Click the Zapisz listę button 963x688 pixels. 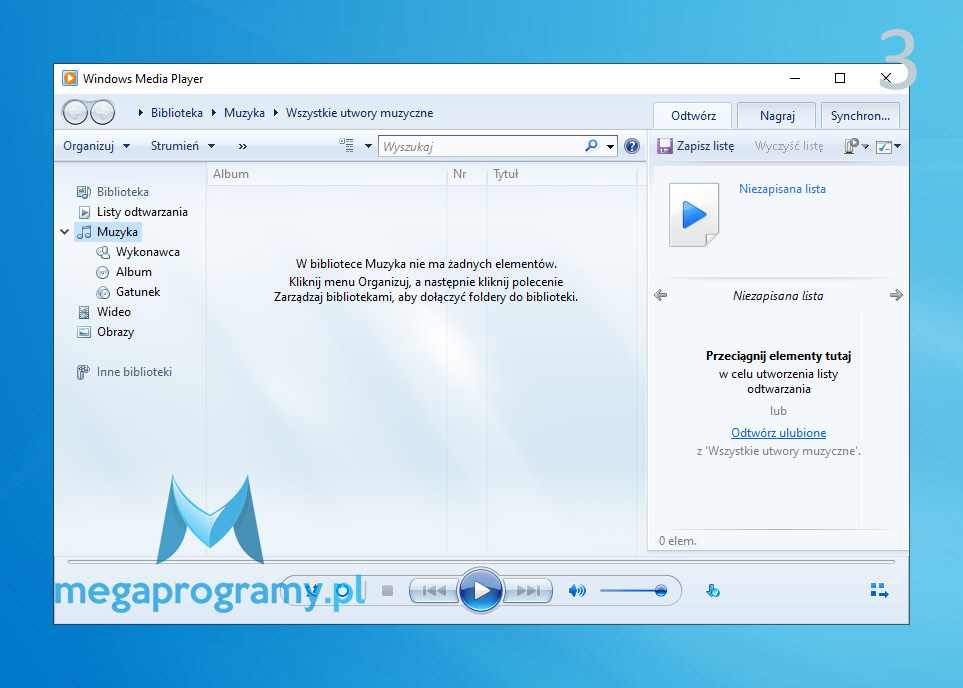point(696,146)
